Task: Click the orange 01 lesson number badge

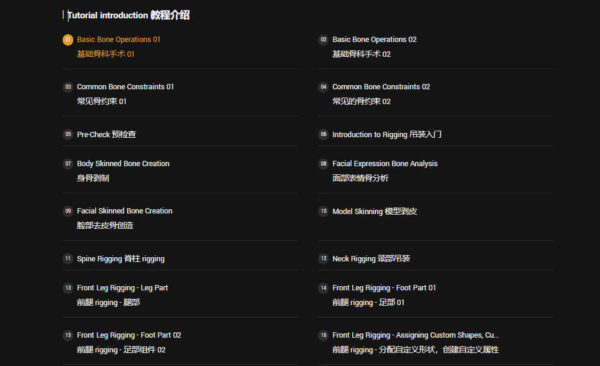Action: coord(68,39)
